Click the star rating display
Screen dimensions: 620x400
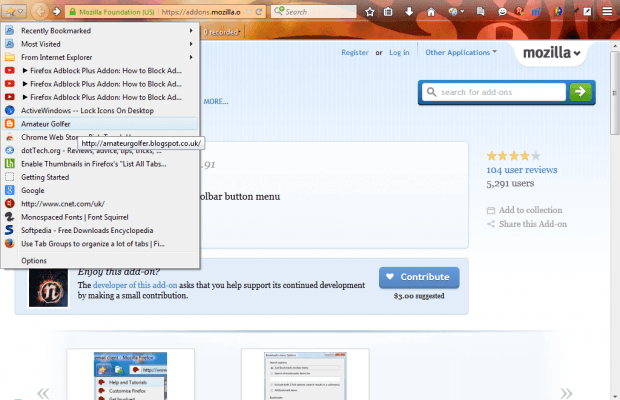[513, 156]
